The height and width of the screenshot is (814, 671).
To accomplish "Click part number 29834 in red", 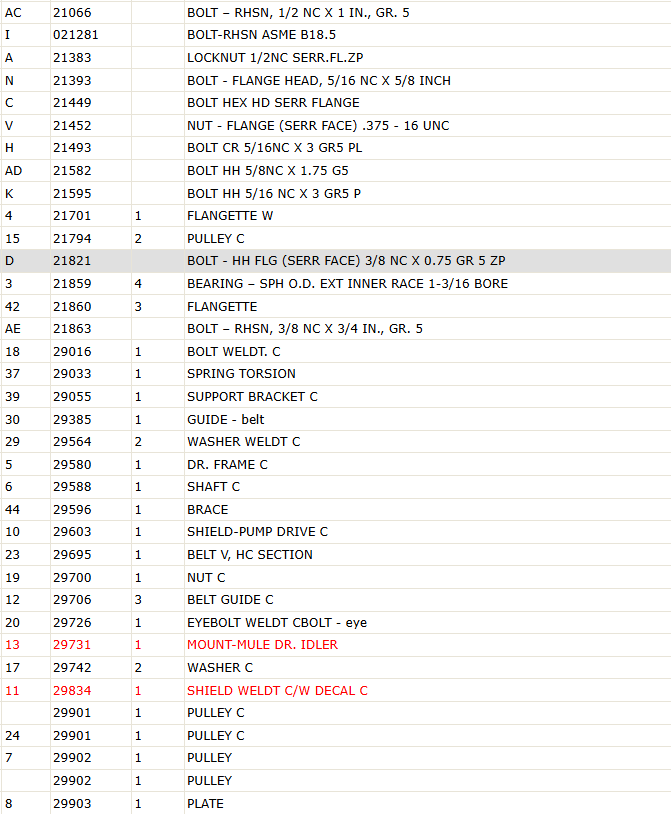I will 72,690.
